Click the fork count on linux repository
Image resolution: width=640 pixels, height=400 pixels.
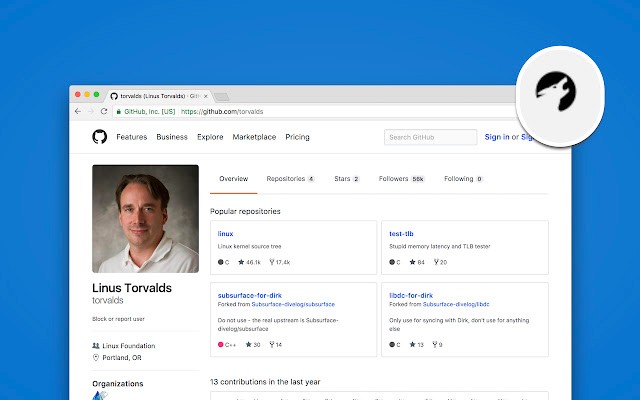[280, 262]
